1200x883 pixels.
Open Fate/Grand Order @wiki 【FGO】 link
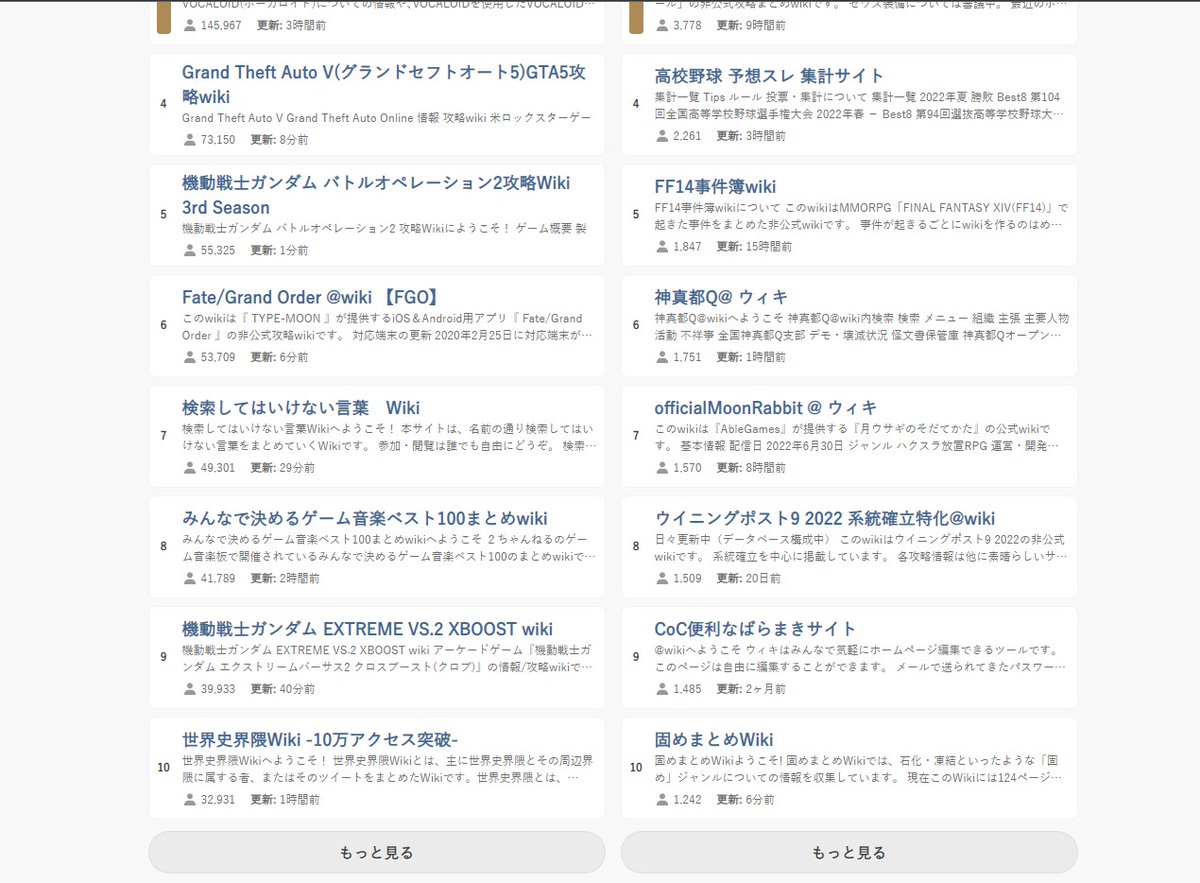coord(311,297)
